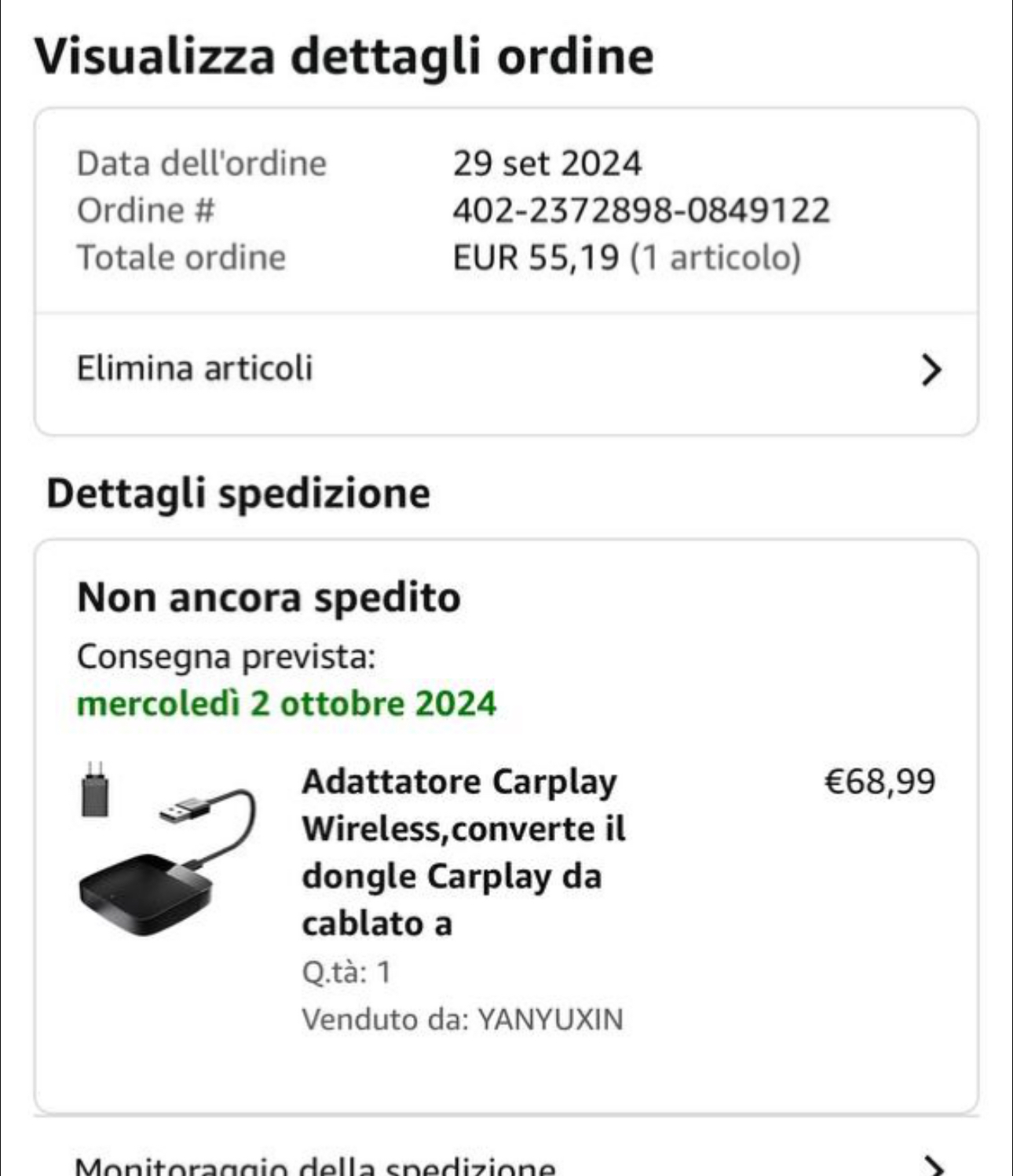Click the Q.tà: 1 quantity text
Image resolution: width=1013 pixels, height=1176 pixels.
(x=346, y=973)
